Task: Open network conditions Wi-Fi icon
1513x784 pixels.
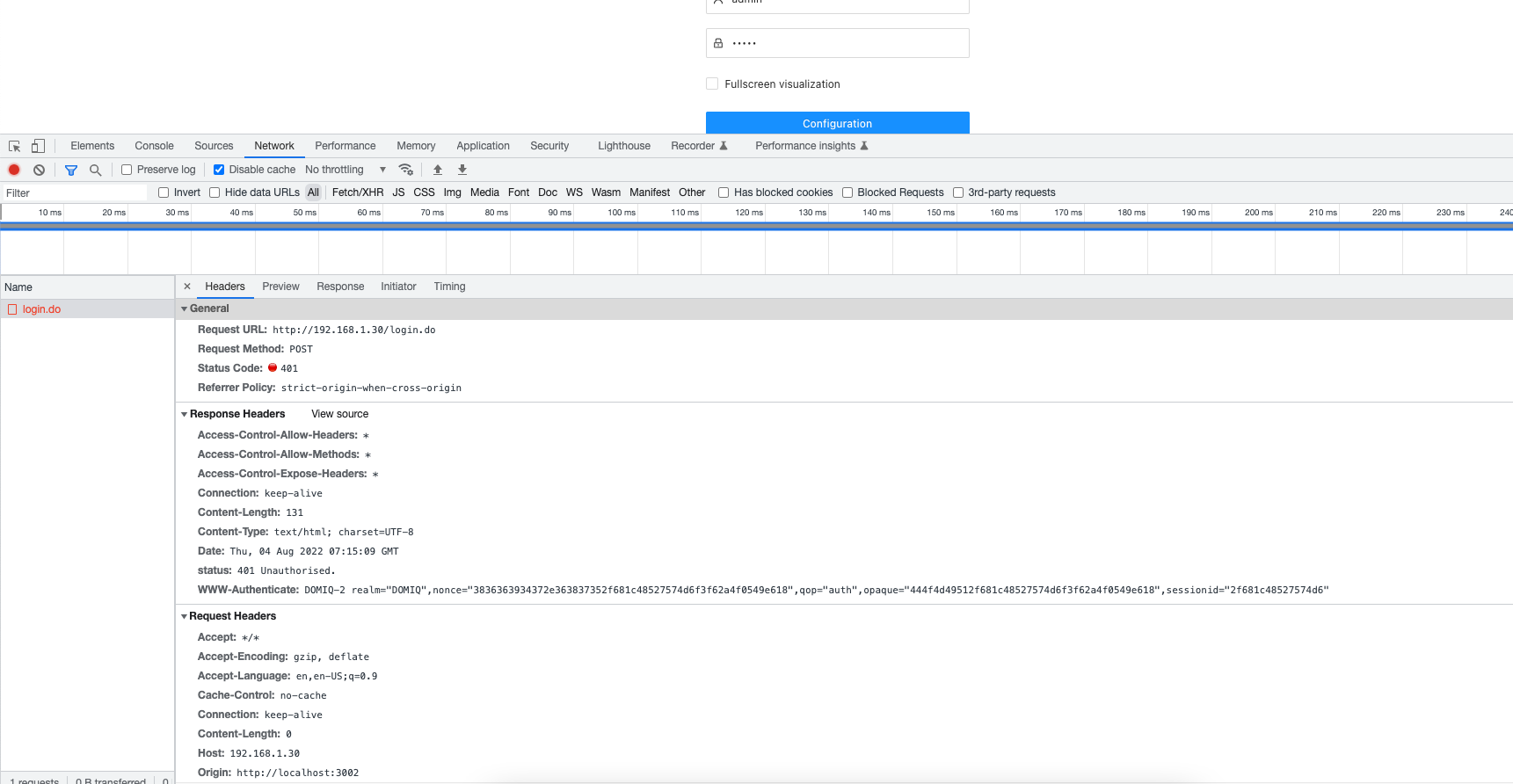Action: (x=405, y=170)
